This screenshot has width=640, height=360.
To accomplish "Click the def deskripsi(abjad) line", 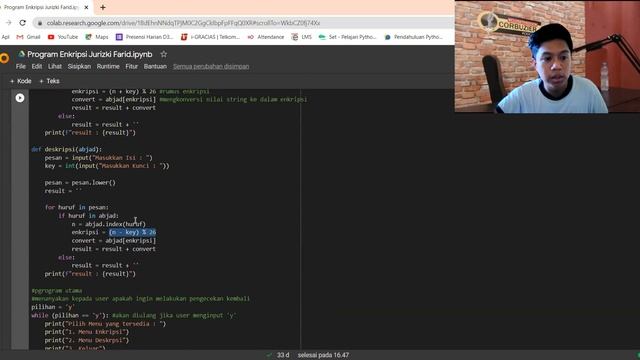I will tap(67, 149).
